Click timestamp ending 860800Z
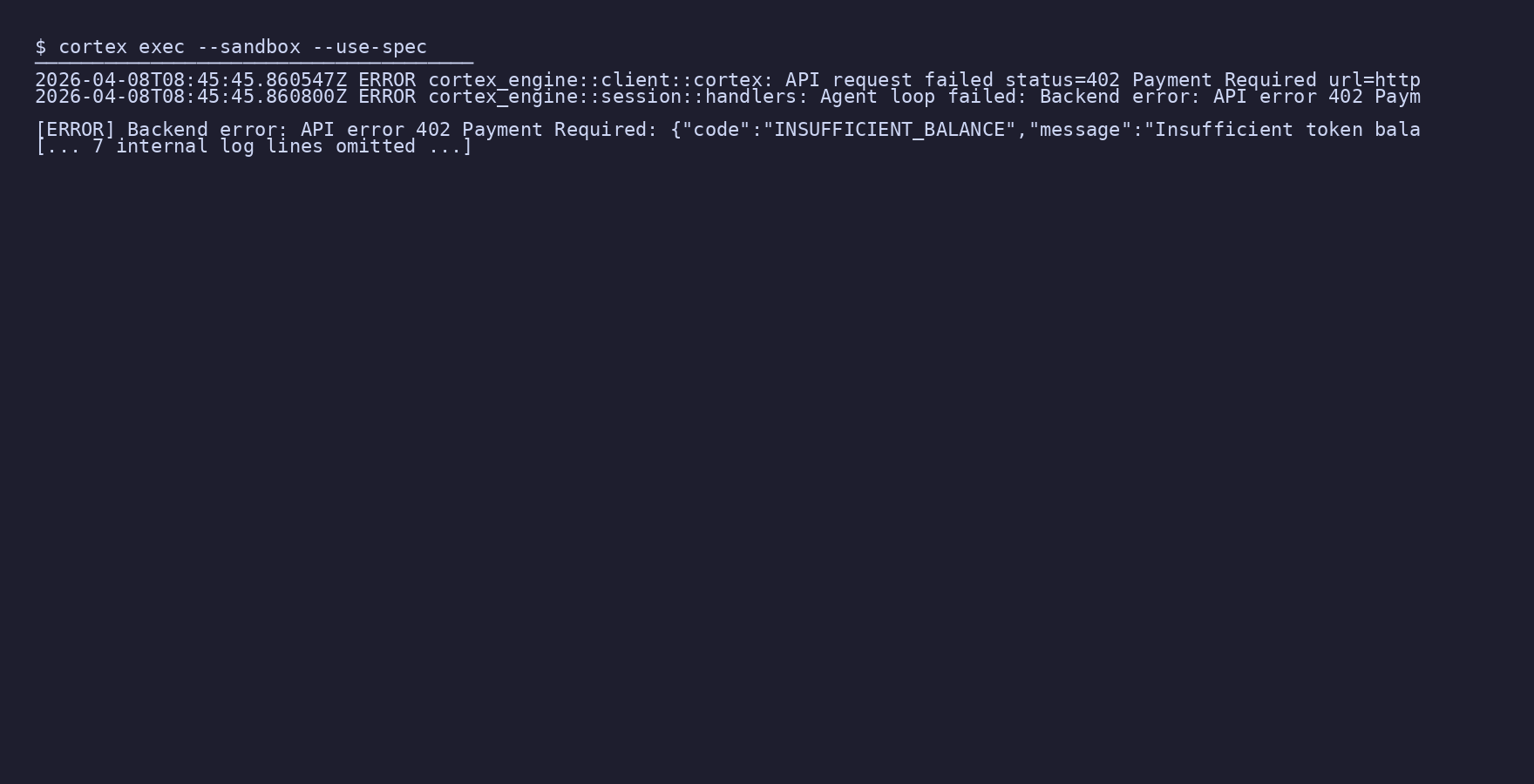The height and width of the screenshot is (784, 1534). (191, 97)
